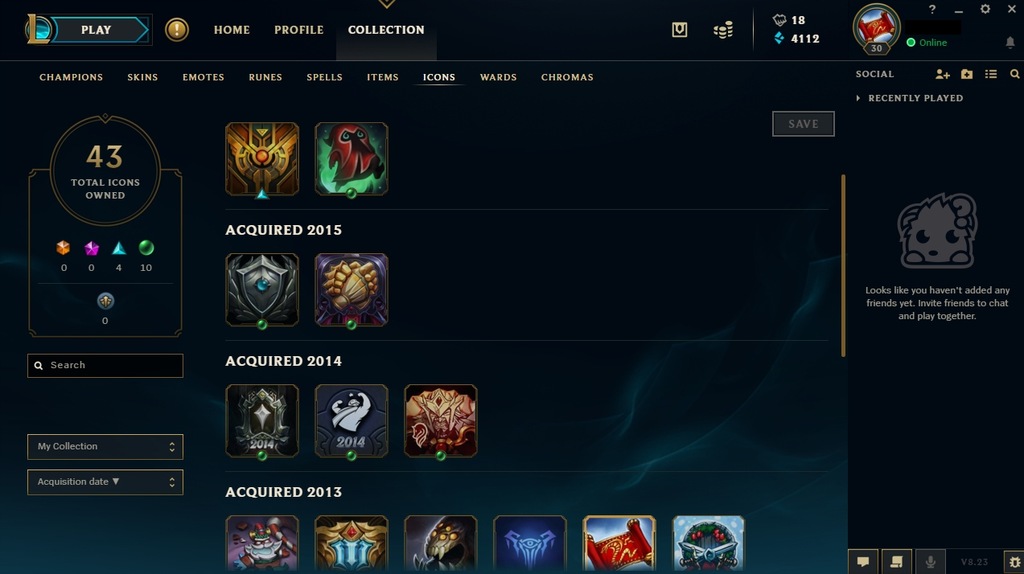Screen dimensions: 1024x574
Task: Select the red hooded ghost icon
Action: [x=351, y=159]
